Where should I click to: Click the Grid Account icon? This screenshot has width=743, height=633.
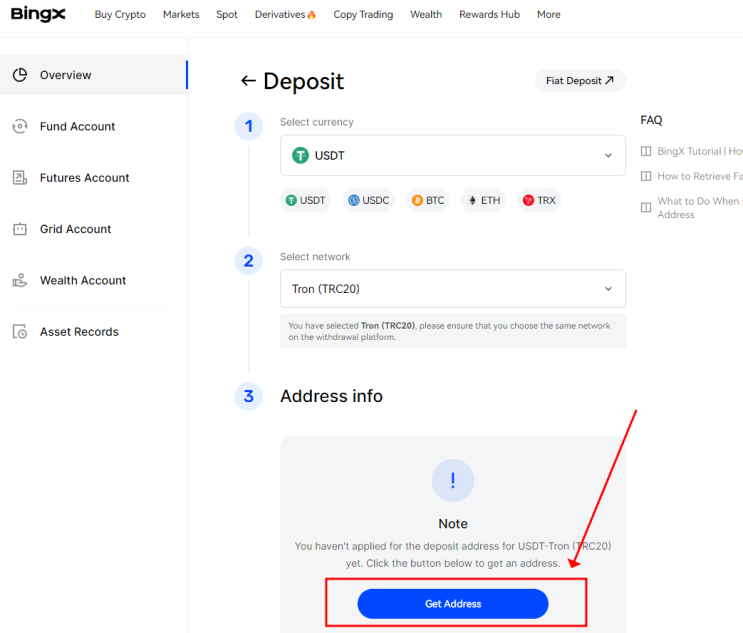(x=20, y=229)
